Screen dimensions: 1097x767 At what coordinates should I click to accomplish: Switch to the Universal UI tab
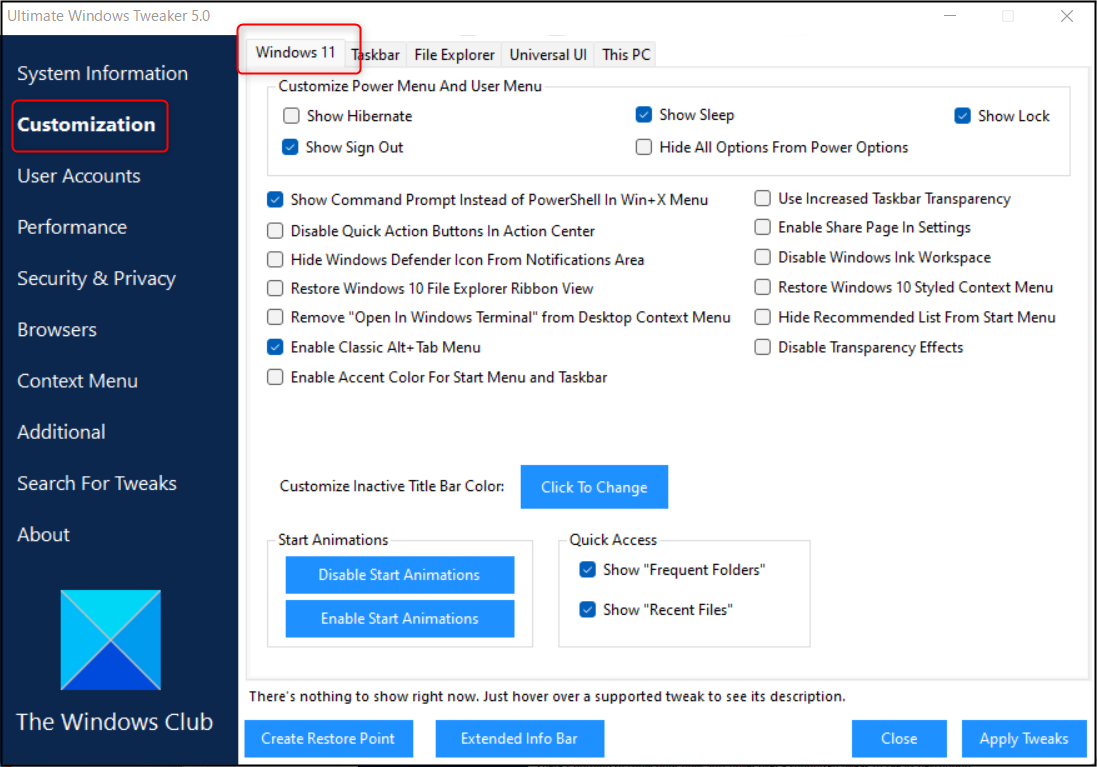point(548,55)
